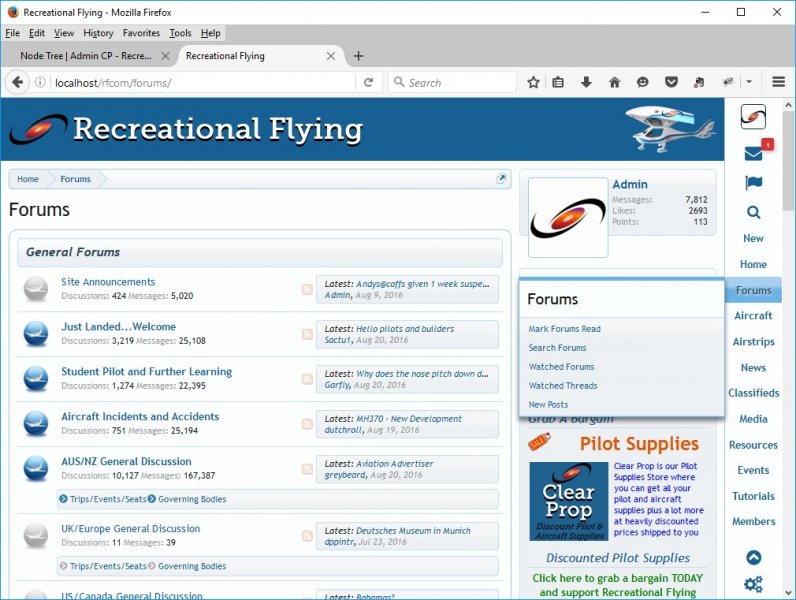Open latest thread MH370 - New Development
This screenshot has height=600, width=796.
(x=409, y=419)
